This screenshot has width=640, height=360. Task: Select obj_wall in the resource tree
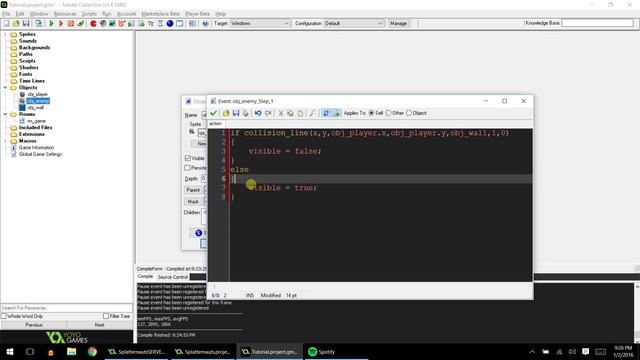[x=36, y=108]
